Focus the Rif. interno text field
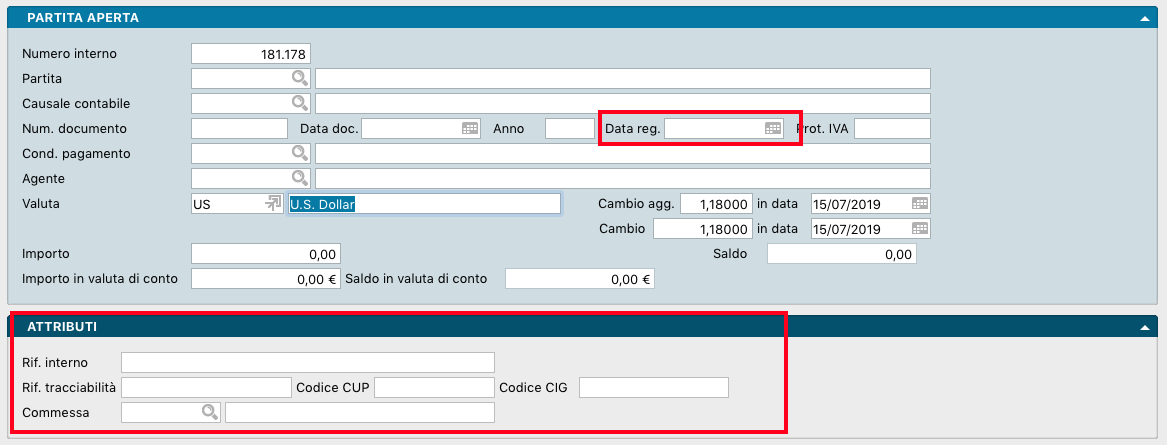This screenshot has width=1167, height=445. [308, 362]
